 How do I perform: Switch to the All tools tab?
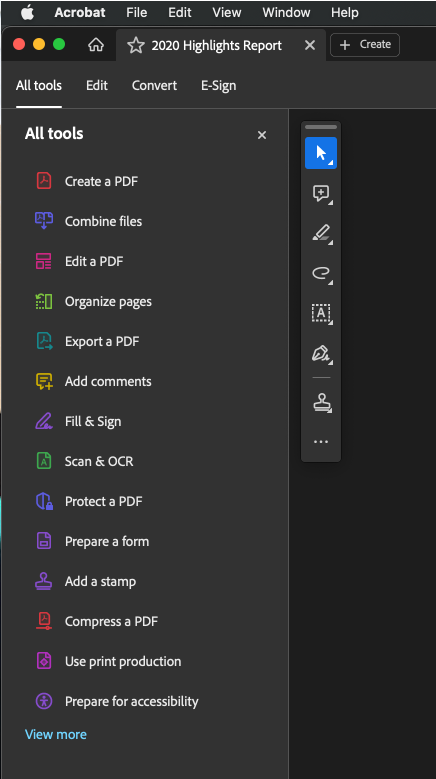(39, 85)
